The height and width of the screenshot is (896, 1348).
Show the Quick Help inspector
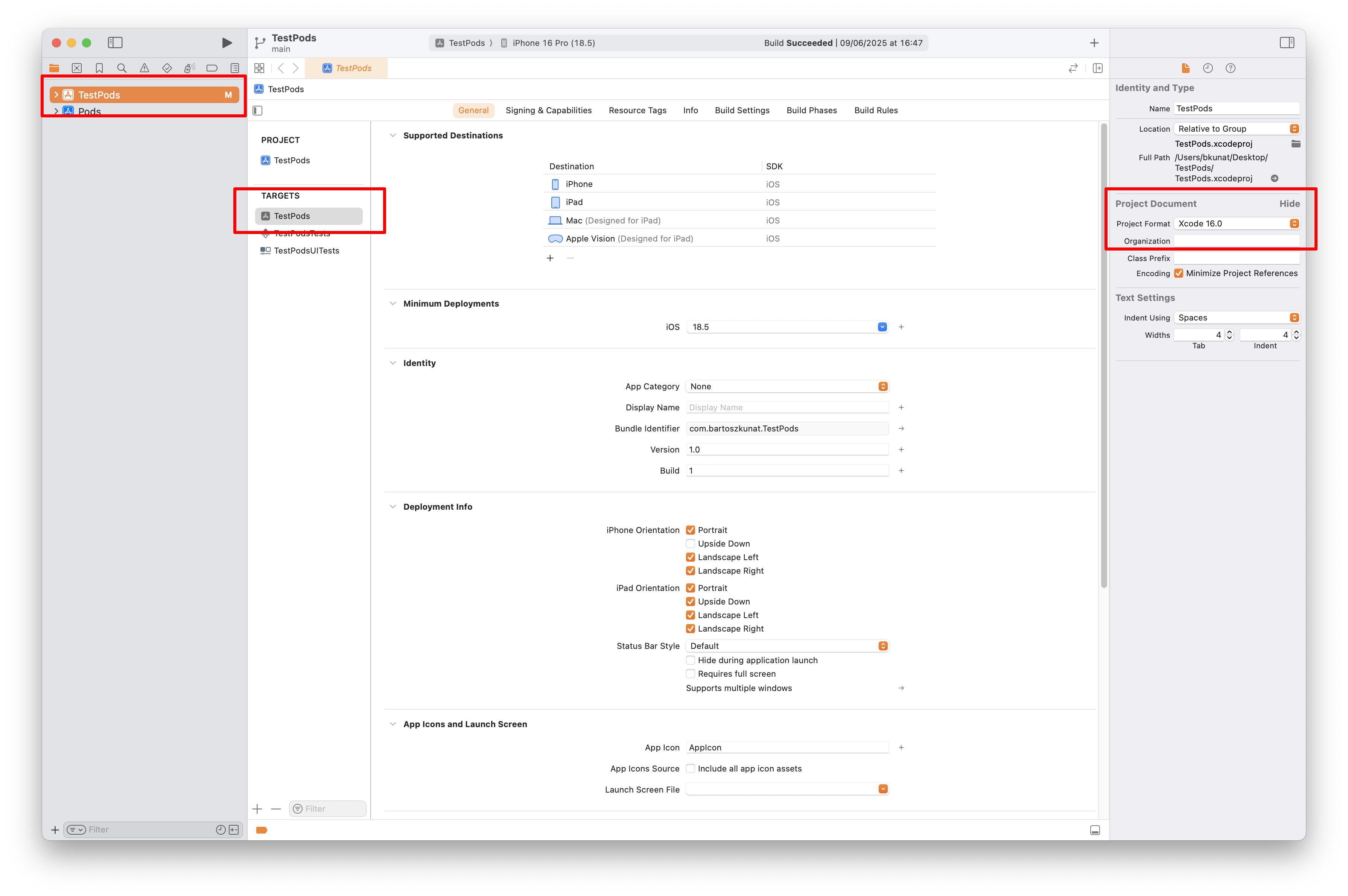[1231, 68]
